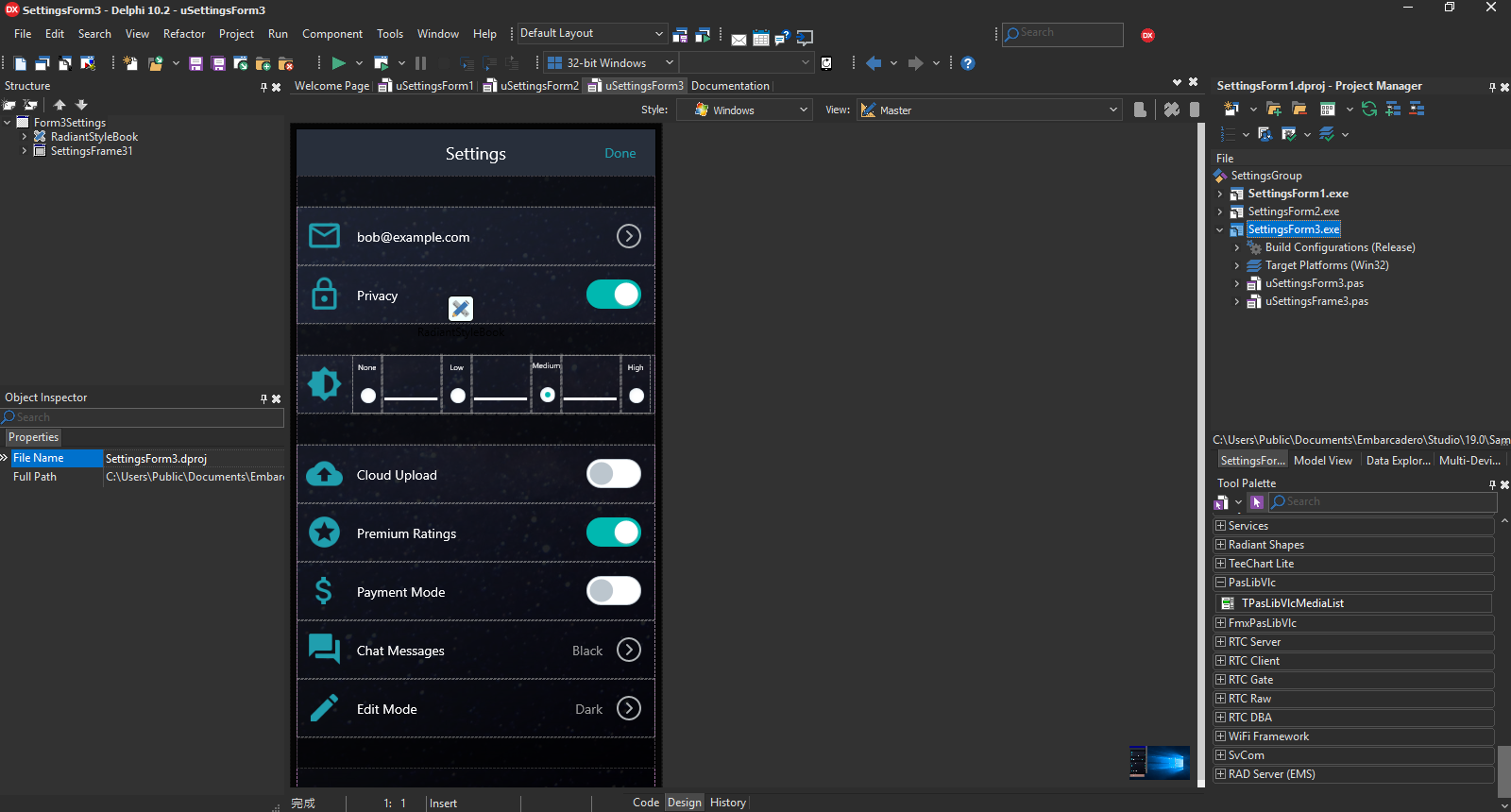Toggle the Cloud Upload switch on
This screenshot has width=1511, height=812.
click(x=614, y=474)
